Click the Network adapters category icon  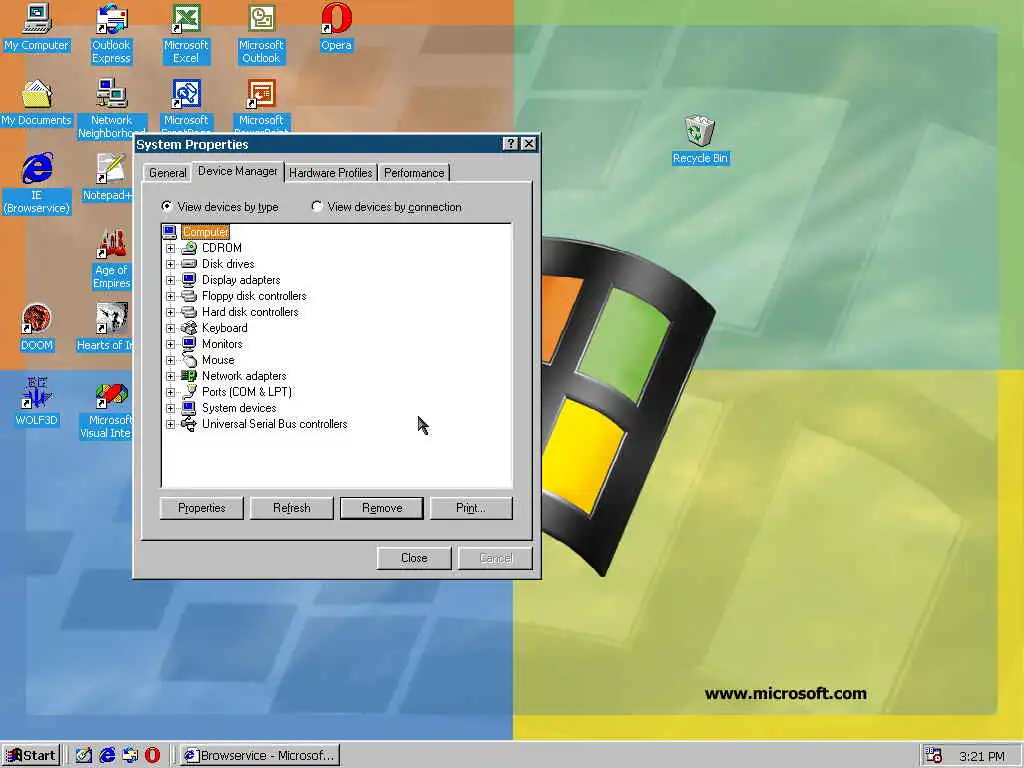coord(189,376)
